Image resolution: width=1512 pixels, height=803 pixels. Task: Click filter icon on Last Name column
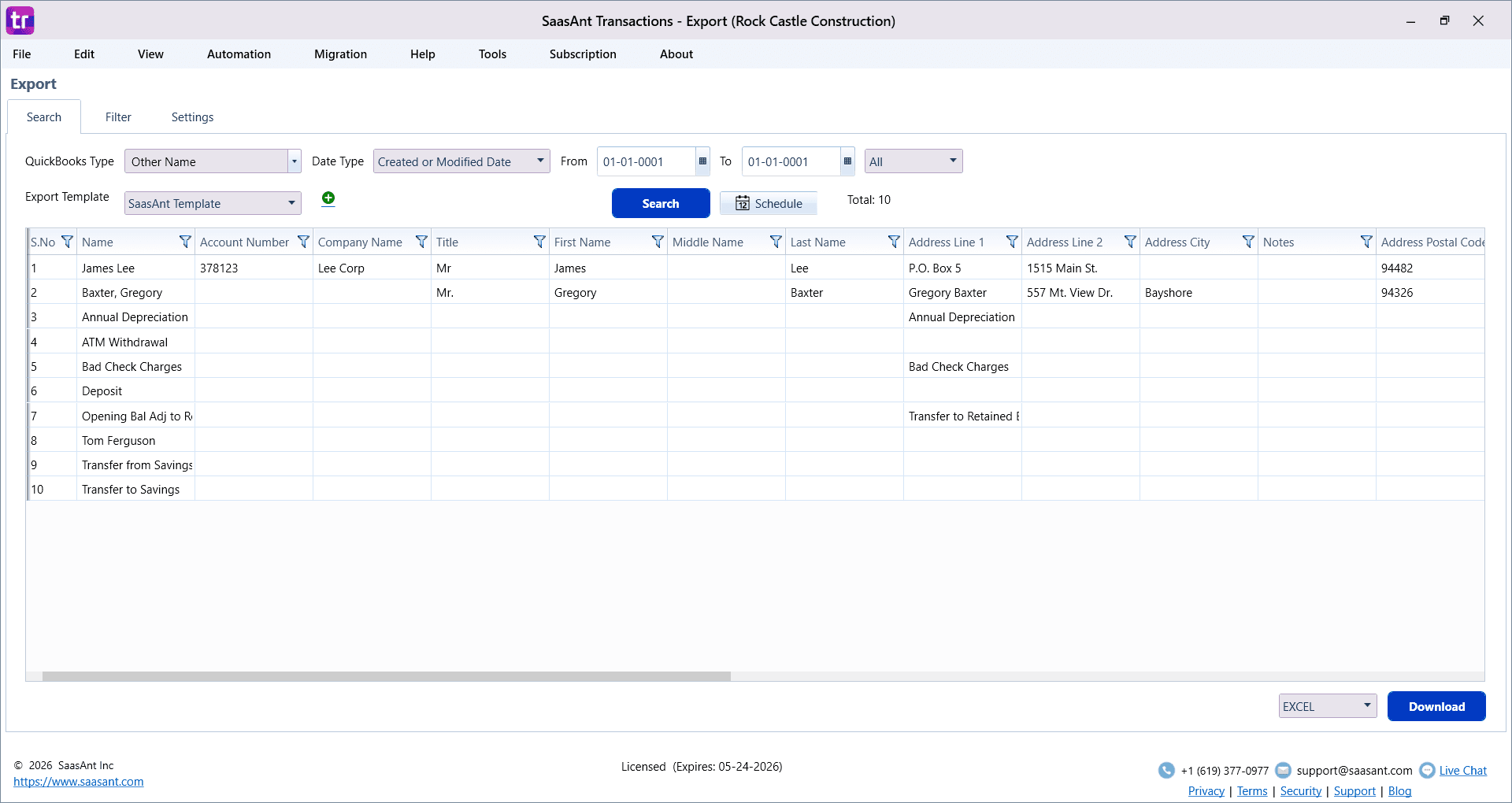click(894, 242)
